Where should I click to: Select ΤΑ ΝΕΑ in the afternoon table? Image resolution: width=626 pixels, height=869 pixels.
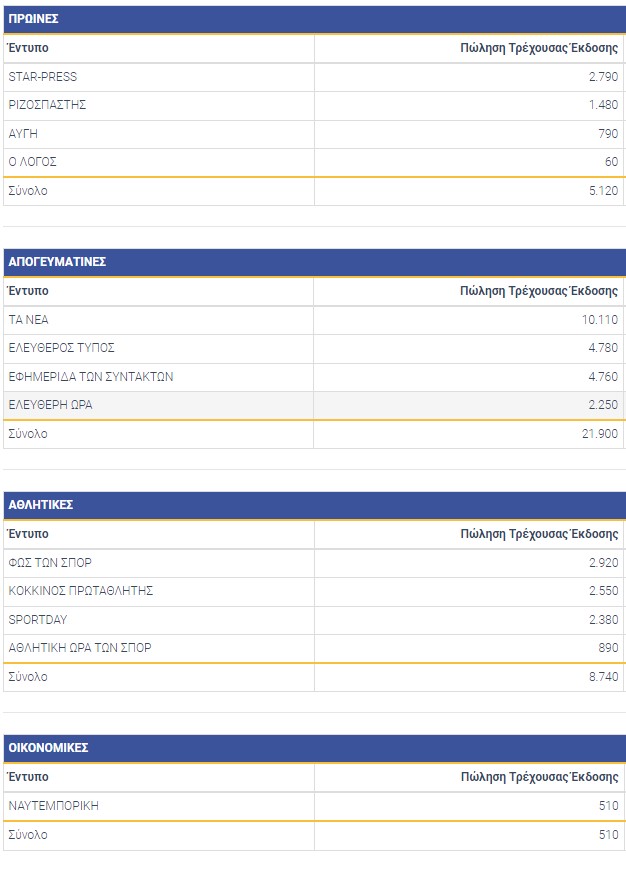(28, 320)
